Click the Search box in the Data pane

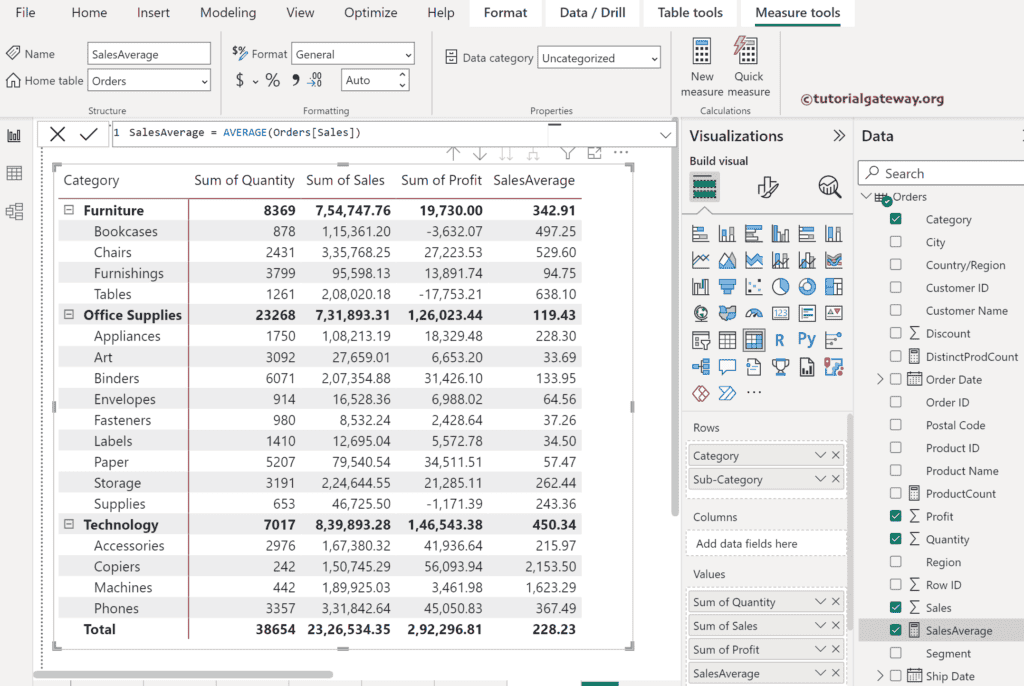tap(940, 172)
